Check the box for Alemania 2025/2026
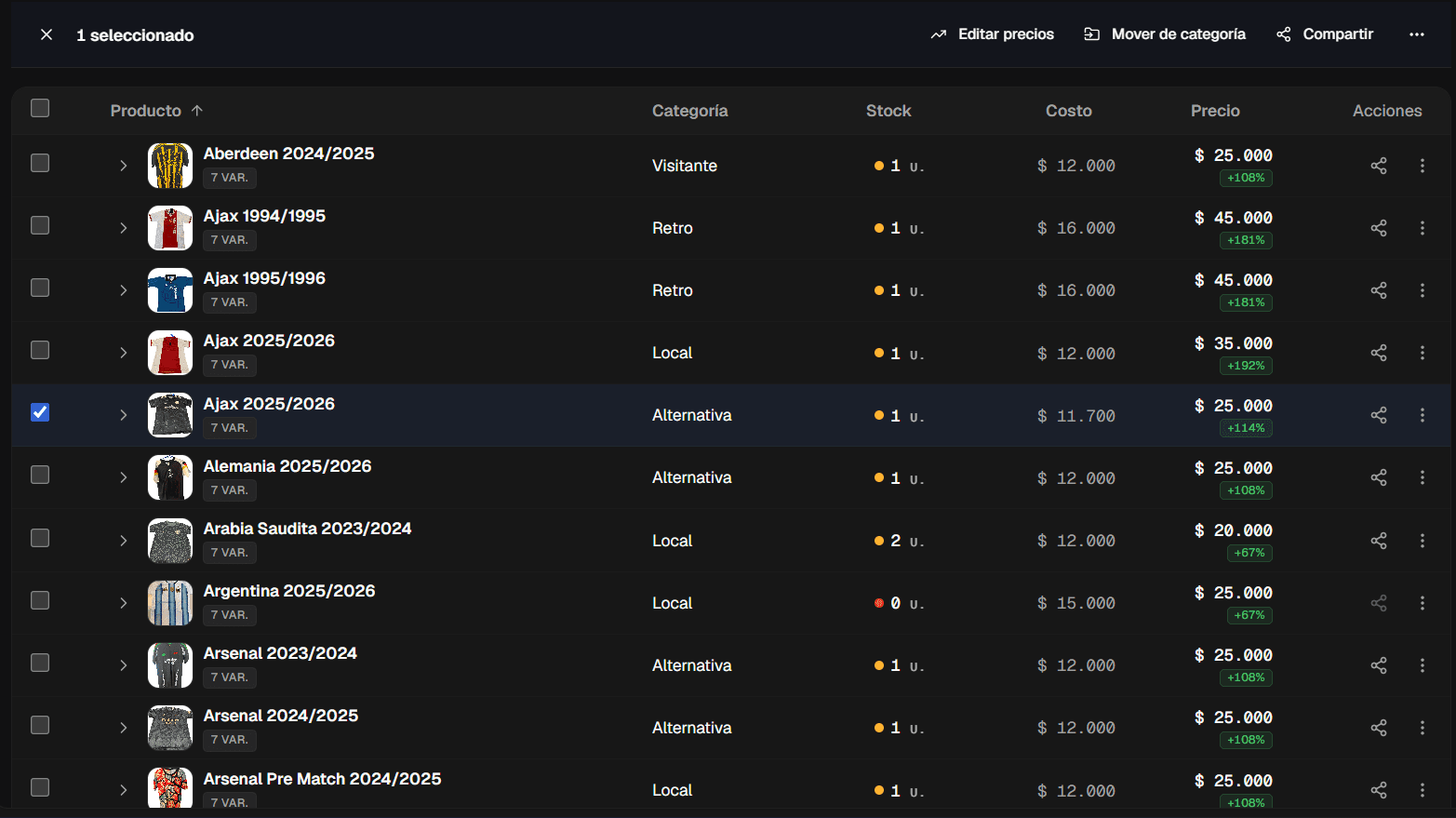This screenshot has width=1456, height=818. coord(40,475)
